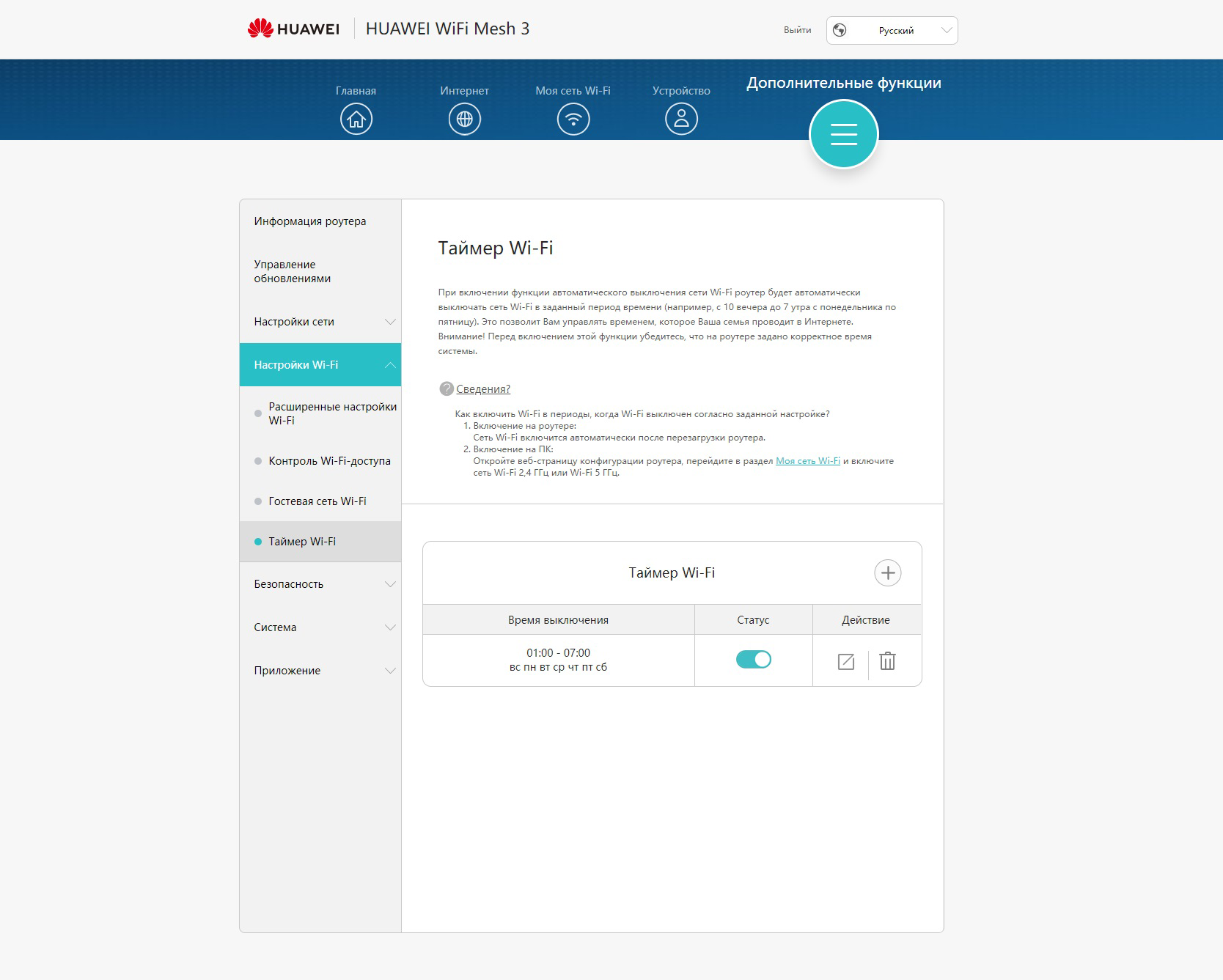This screenshot has height=980, width=1223.
Task: Click Дополнительные функции tab label
Action: (844, 83)
